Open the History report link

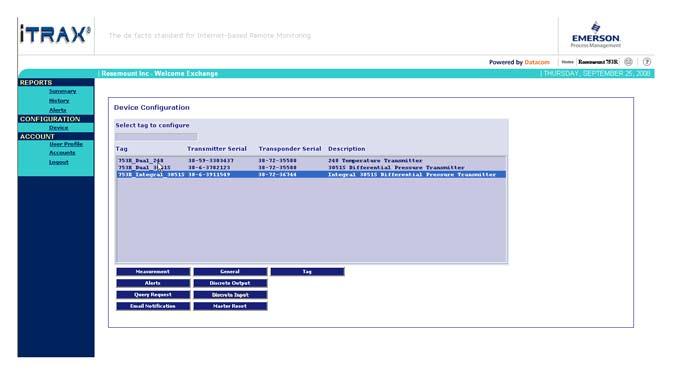pos(59,101)
